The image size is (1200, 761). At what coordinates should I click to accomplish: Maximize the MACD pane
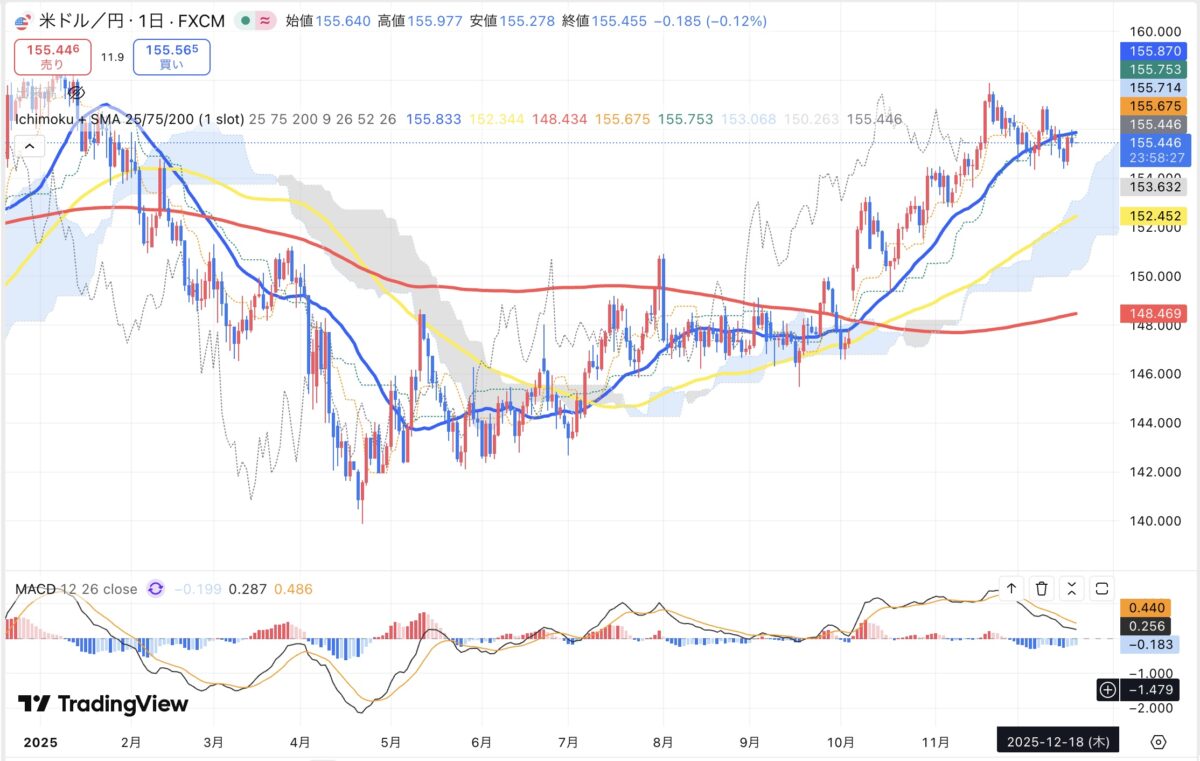click(1102, 589)
